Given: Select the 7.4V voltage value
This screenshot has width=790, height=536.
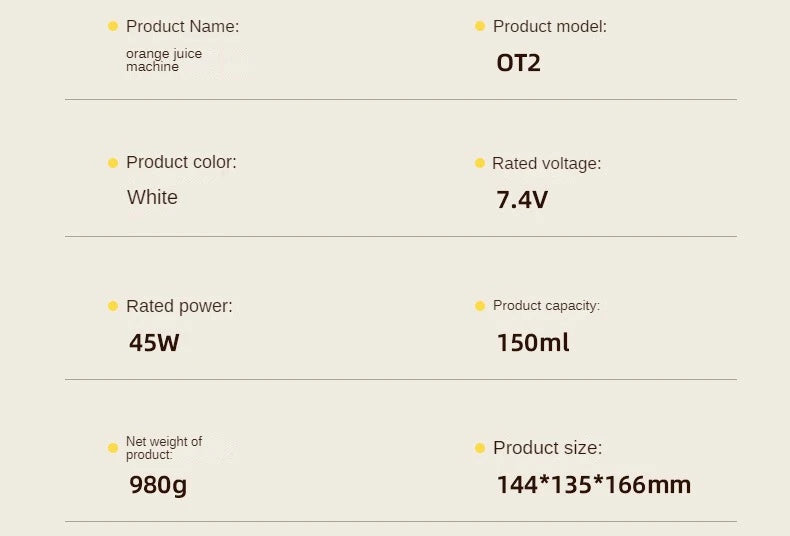Looking at the screenshot, I should pyautogui.click(x=522, y=199).
